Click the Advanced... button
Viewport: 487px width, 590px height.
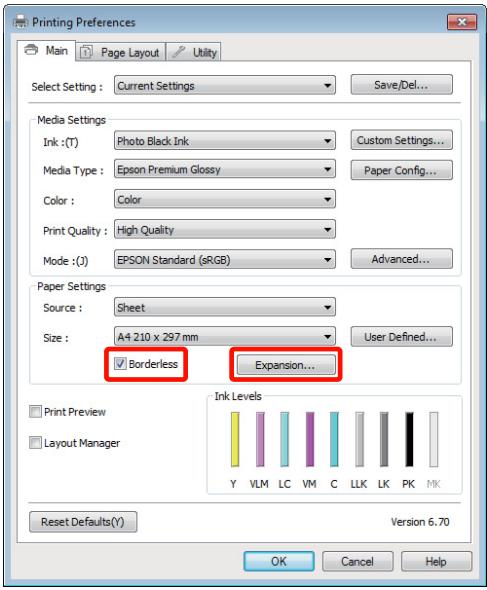tap(401, 259)
